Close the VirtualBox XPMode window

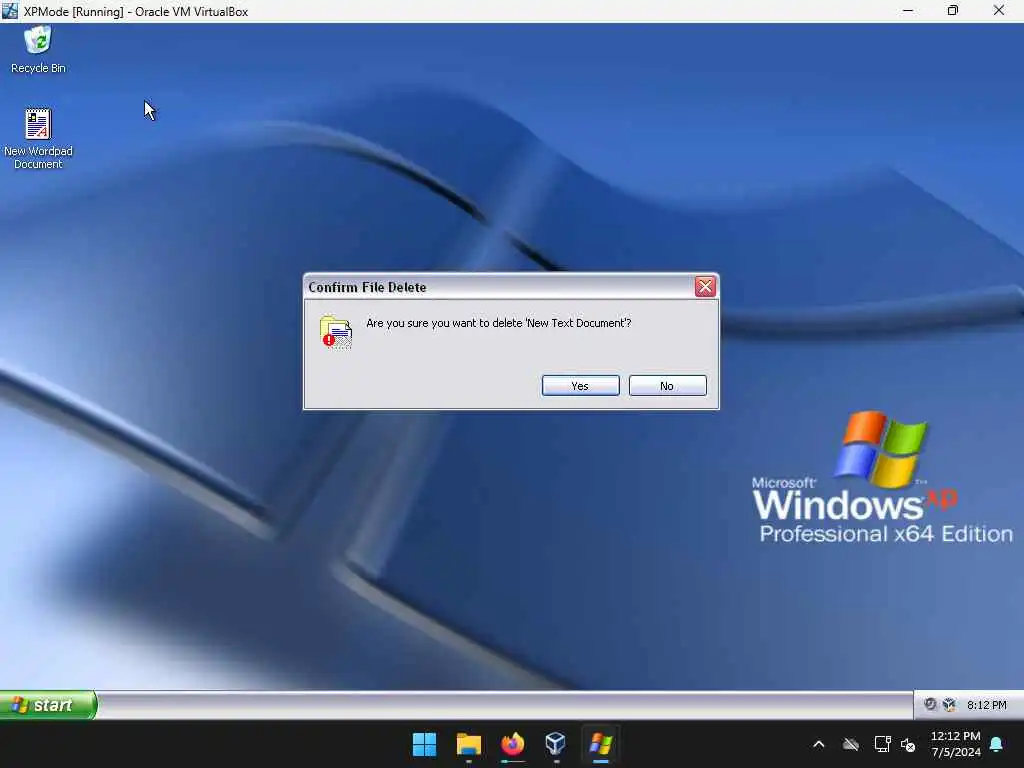click(x=999, y=11)
